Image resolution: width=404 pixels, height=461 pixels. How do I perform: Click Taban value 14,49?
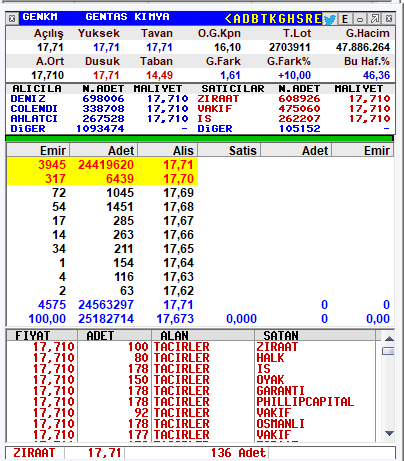(x=159, y=75)
